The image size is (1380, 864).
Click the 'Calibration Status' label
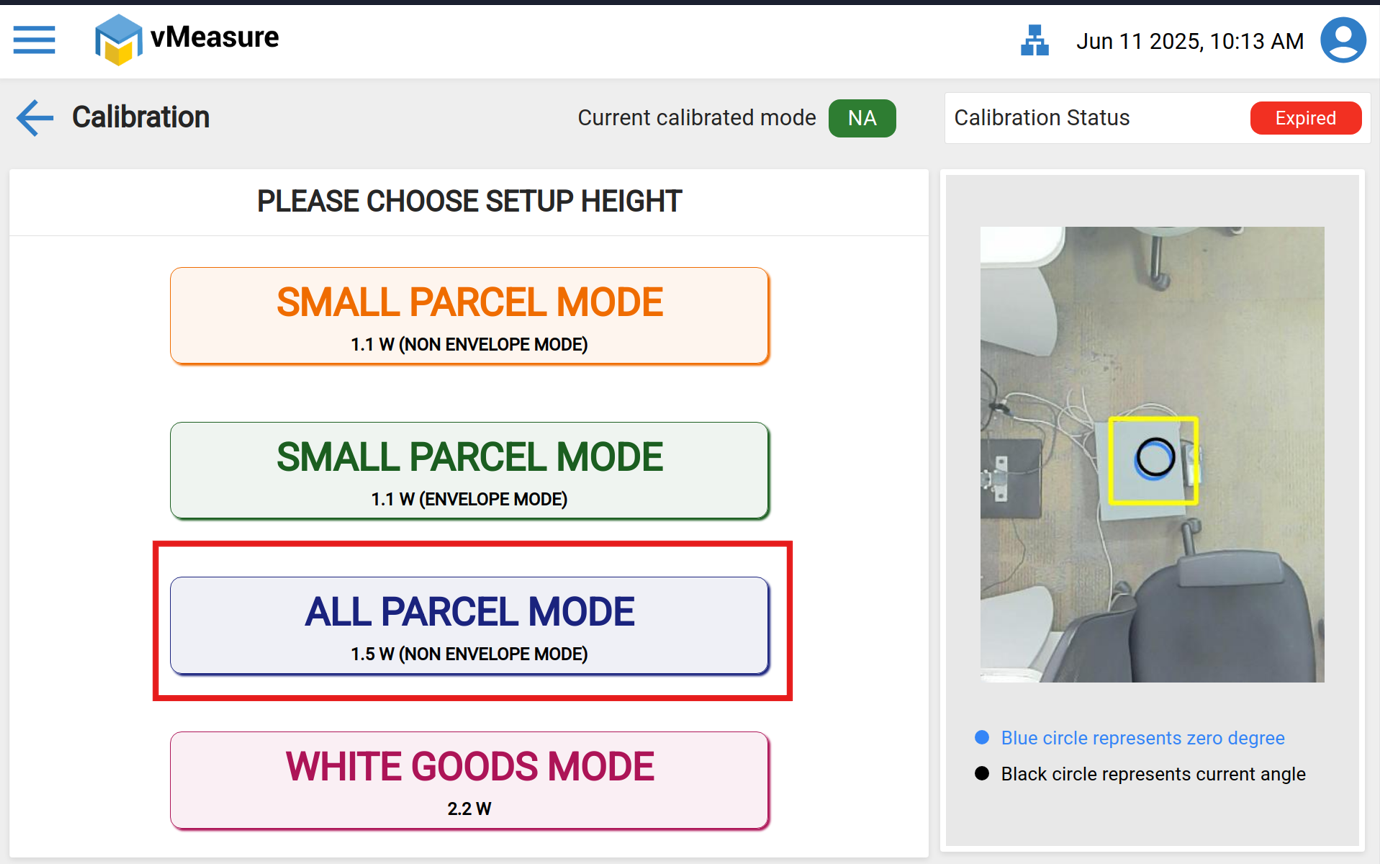(1042, 118)
